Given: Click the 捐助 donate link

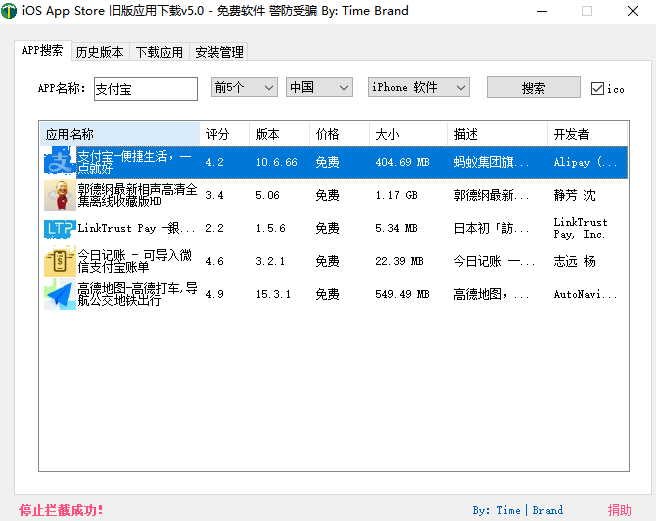Looking at the screenshot, I should pyautogui.click(x=619, y=510).
